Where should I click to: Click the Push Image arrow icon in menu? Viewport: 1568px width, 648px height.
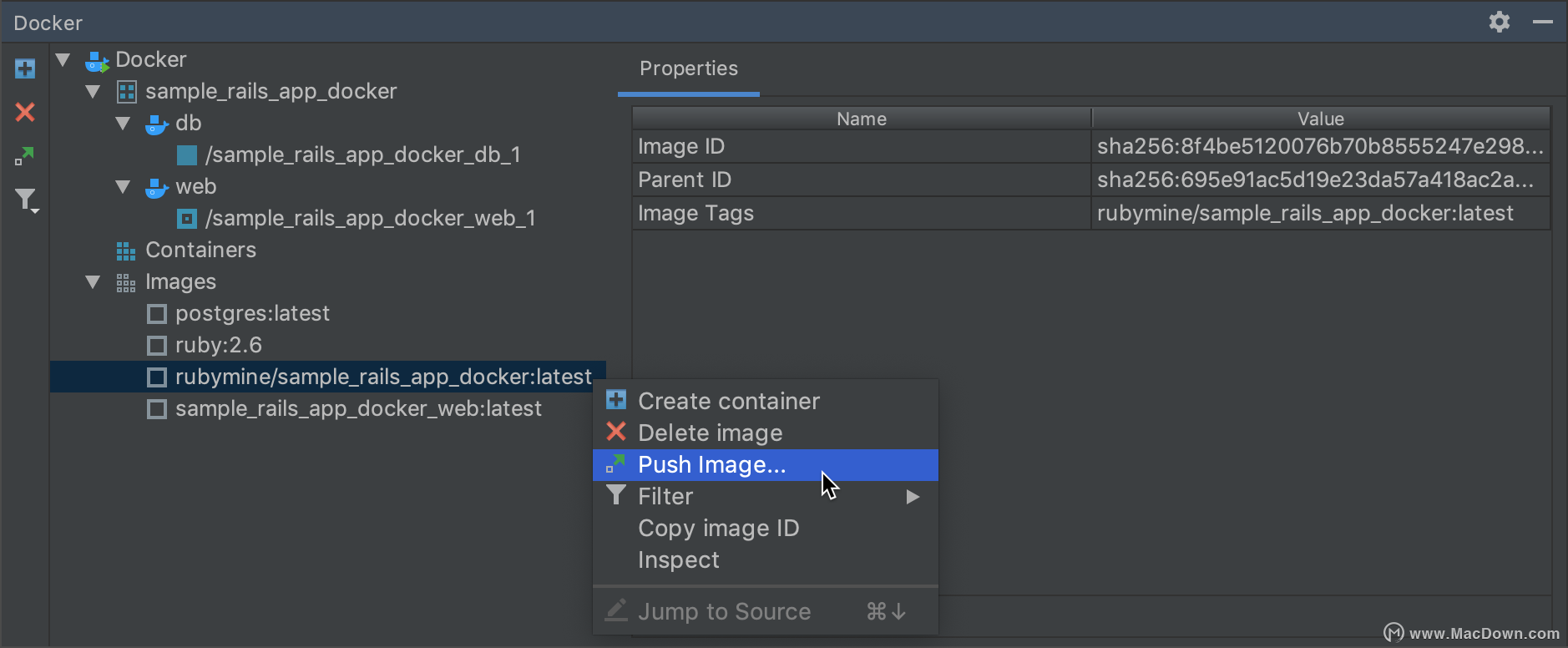pos(615,463)
